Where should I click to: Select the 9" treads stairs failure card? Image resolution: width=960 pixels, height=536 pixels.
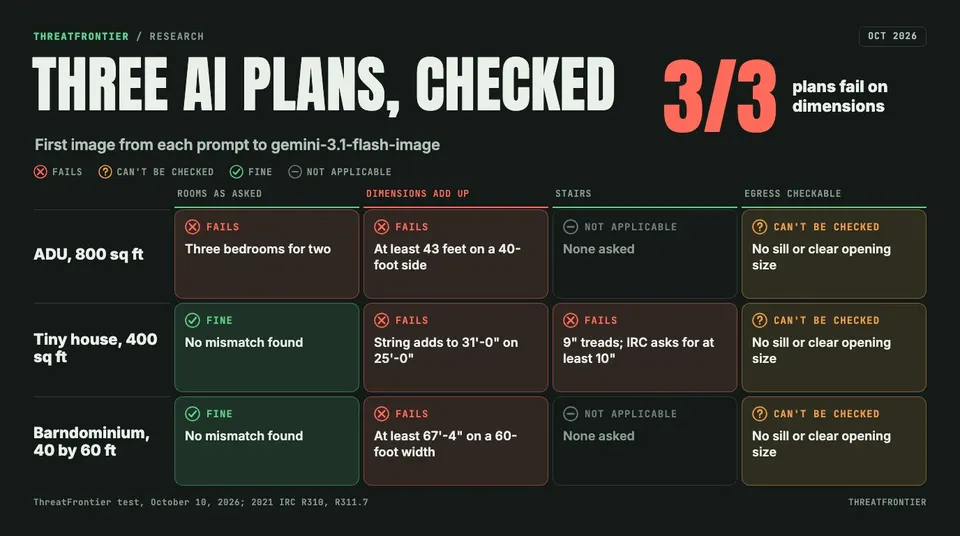click(x=645, y=347)
